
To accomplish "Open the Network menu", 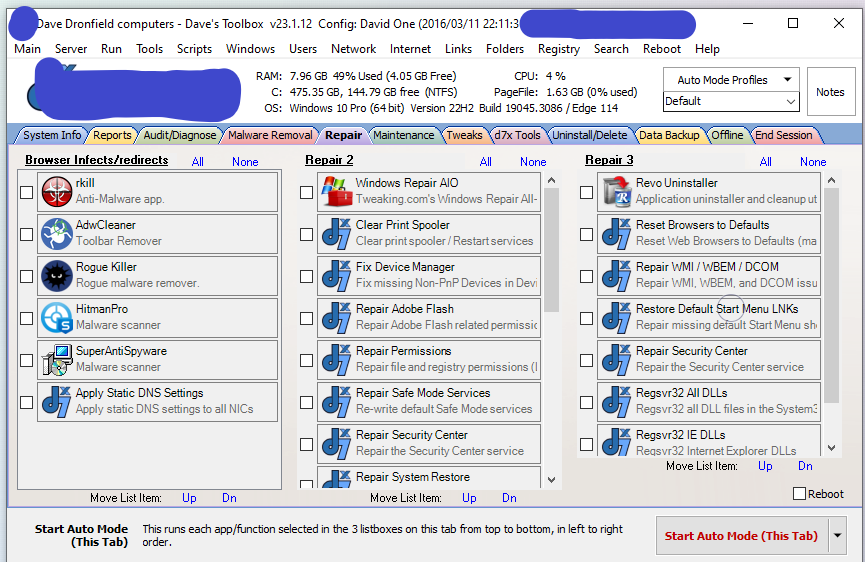I will [x=353, y=49].
